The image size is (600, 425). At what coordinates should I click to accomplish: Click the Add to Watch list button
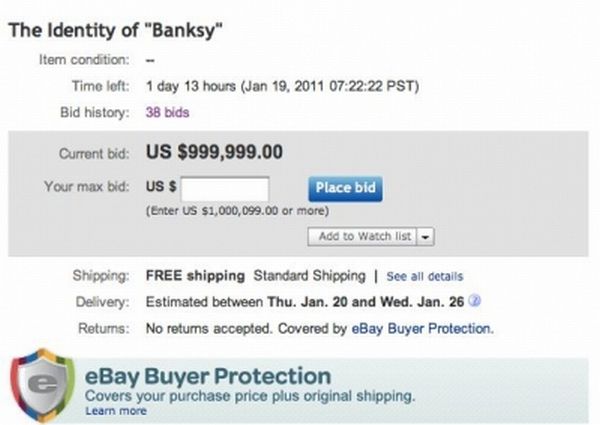coord(364,236)
